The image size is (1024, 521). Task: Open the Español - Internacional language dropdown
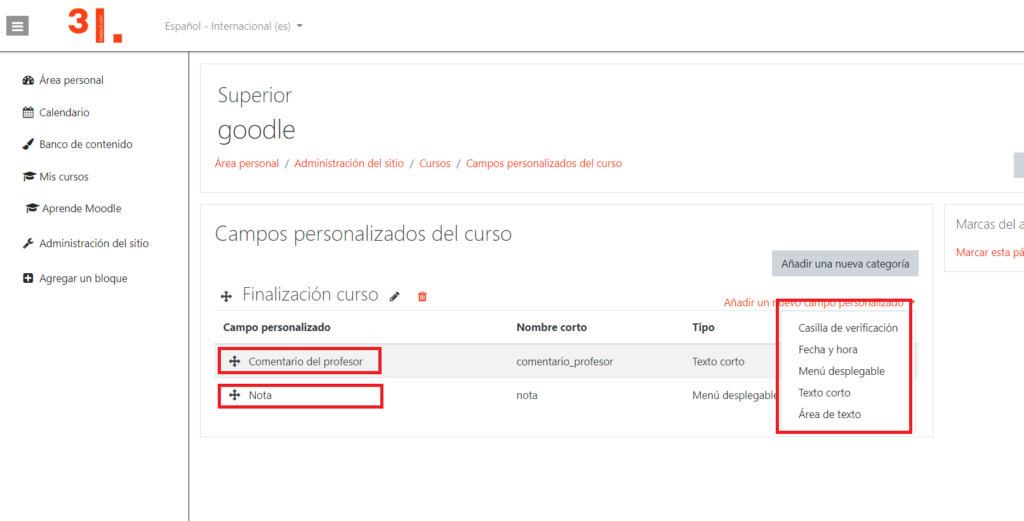point(234,26)
